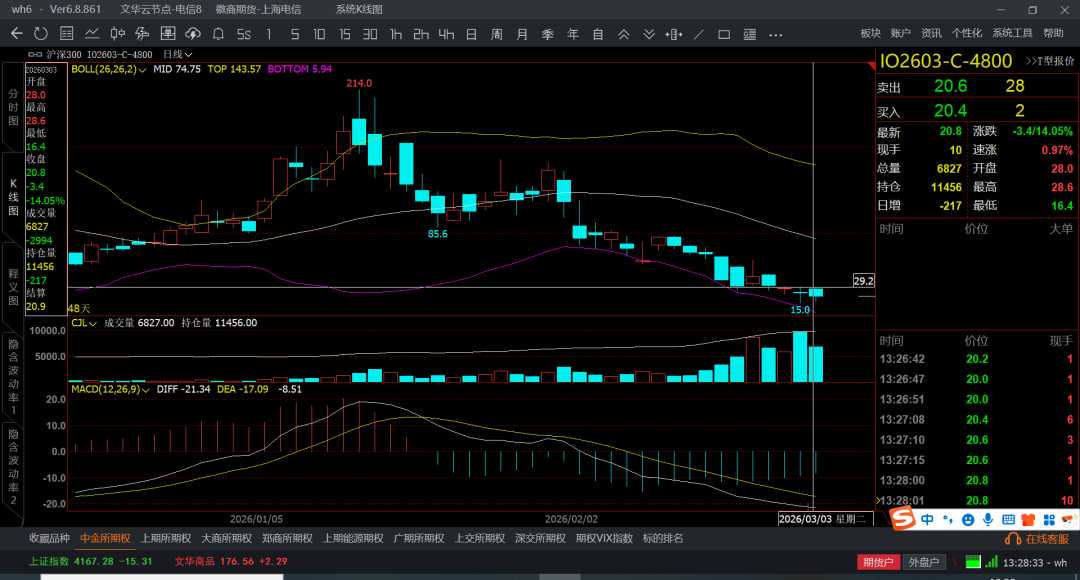Image resolution: width=1080 pixels, height=580 pixels.
Task: Open the 系统工具 menu
Action: 1012,34
